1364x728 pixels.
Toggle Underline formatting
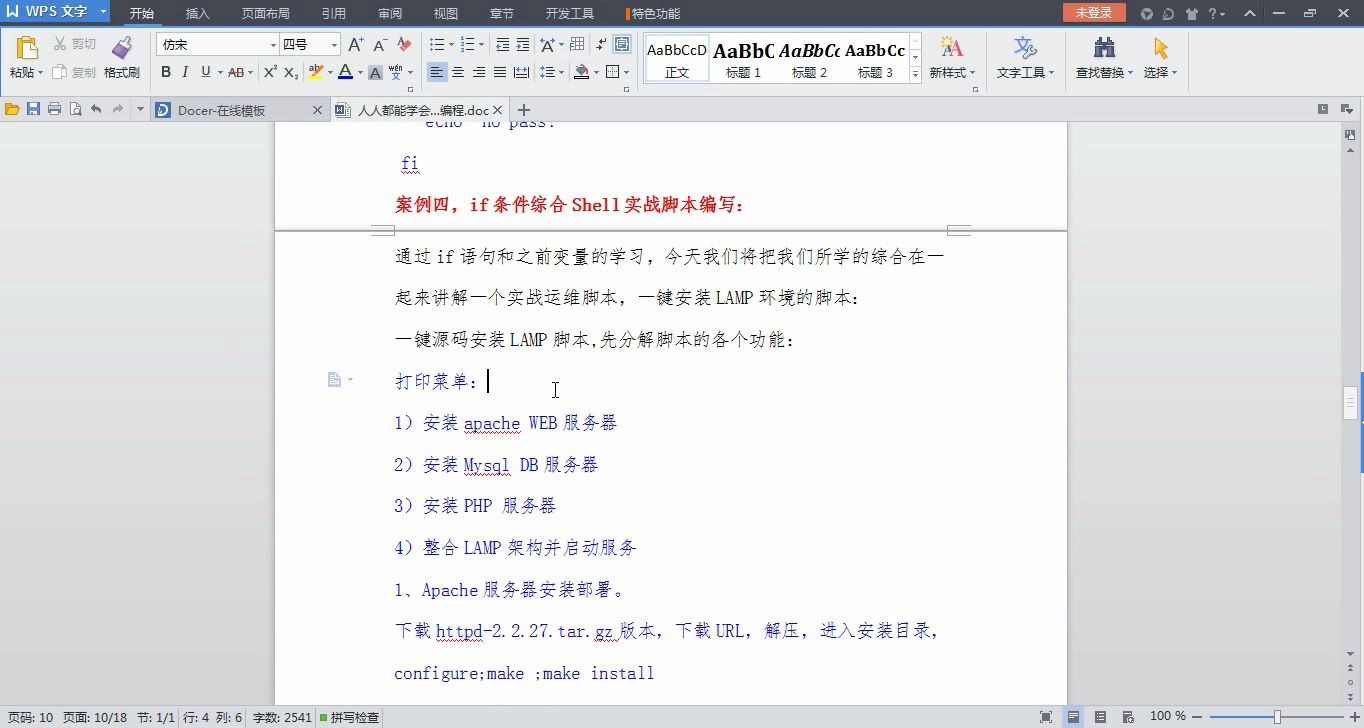(205, 72)
